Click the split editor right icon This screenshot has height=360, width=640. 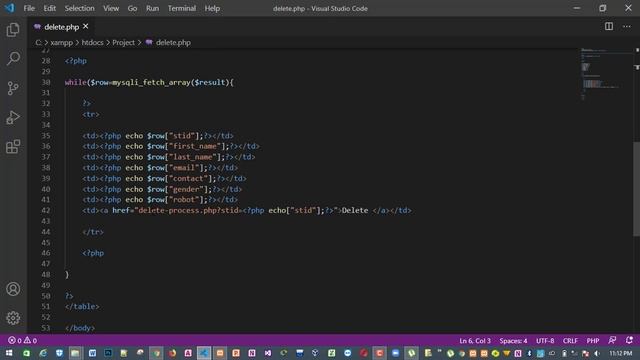click(x=609, y=27)
